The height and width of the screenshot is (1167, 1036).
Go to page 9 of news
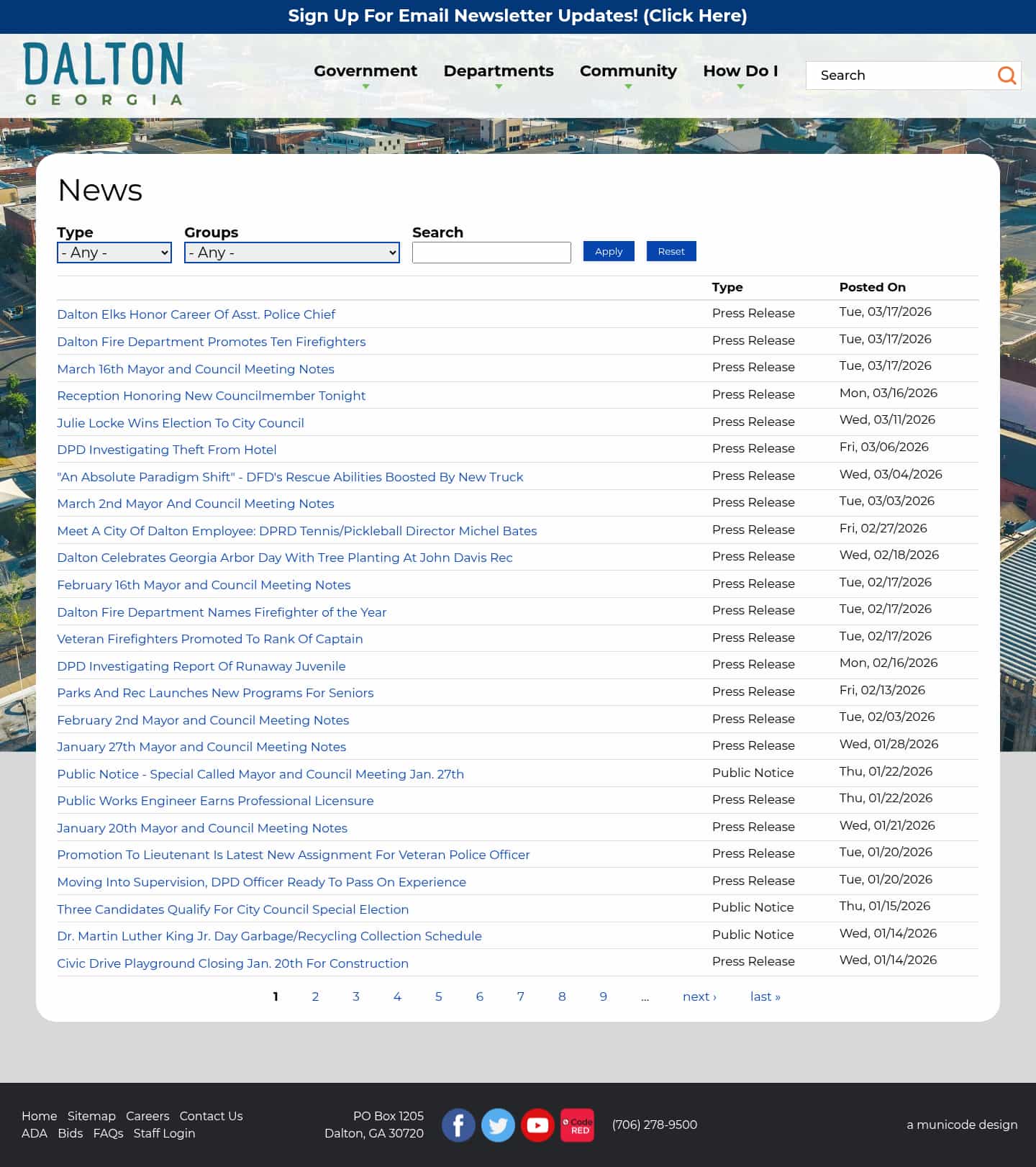coord(603,996)
